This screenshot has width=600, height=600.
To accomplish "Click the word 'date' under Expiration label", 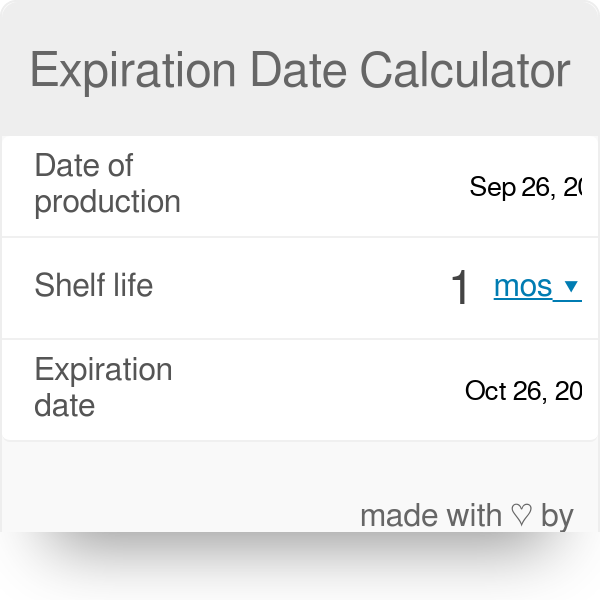I will [65, 406].
